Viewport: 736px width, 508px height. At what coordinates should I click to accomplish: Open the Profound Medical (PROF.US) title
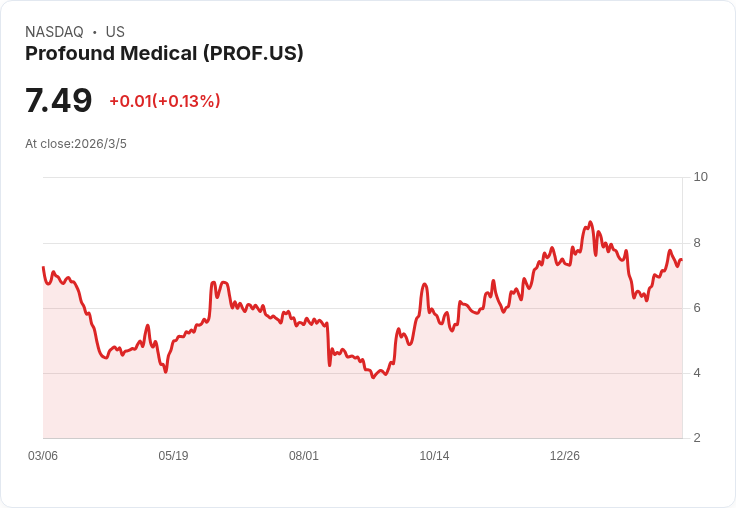pyautogui.click(x=164, y=54)
